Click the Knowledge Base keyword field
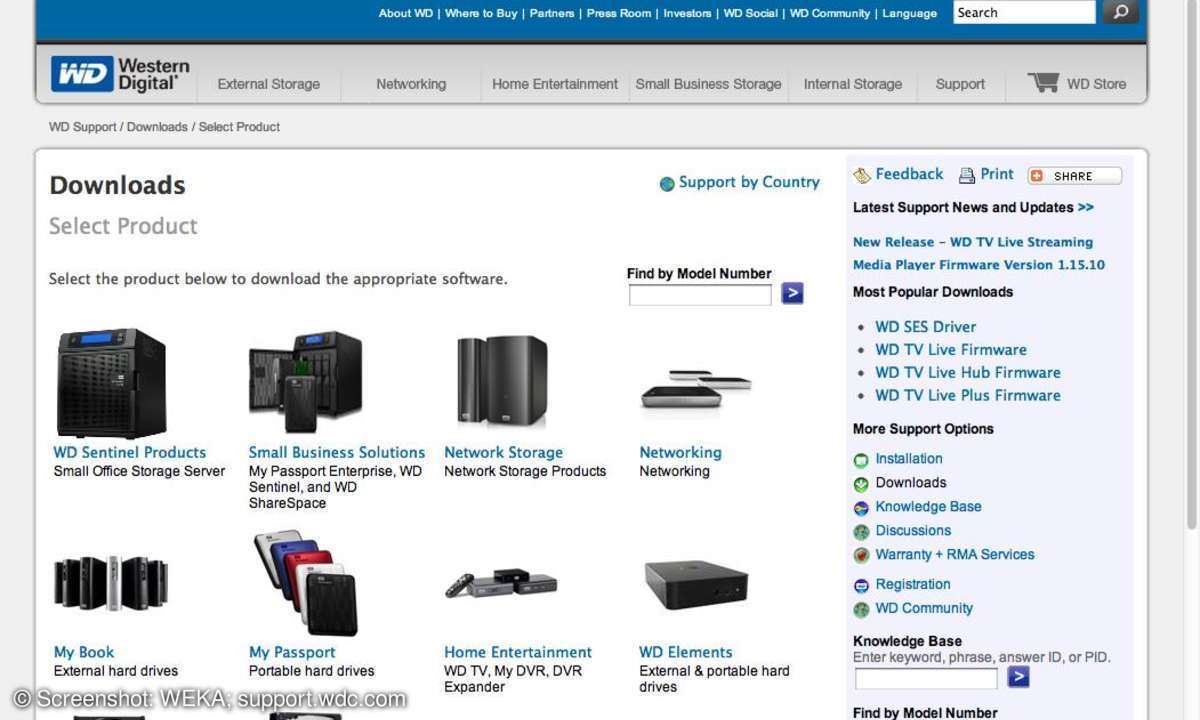Screen dimensions: 1200x720 [926, 678]
